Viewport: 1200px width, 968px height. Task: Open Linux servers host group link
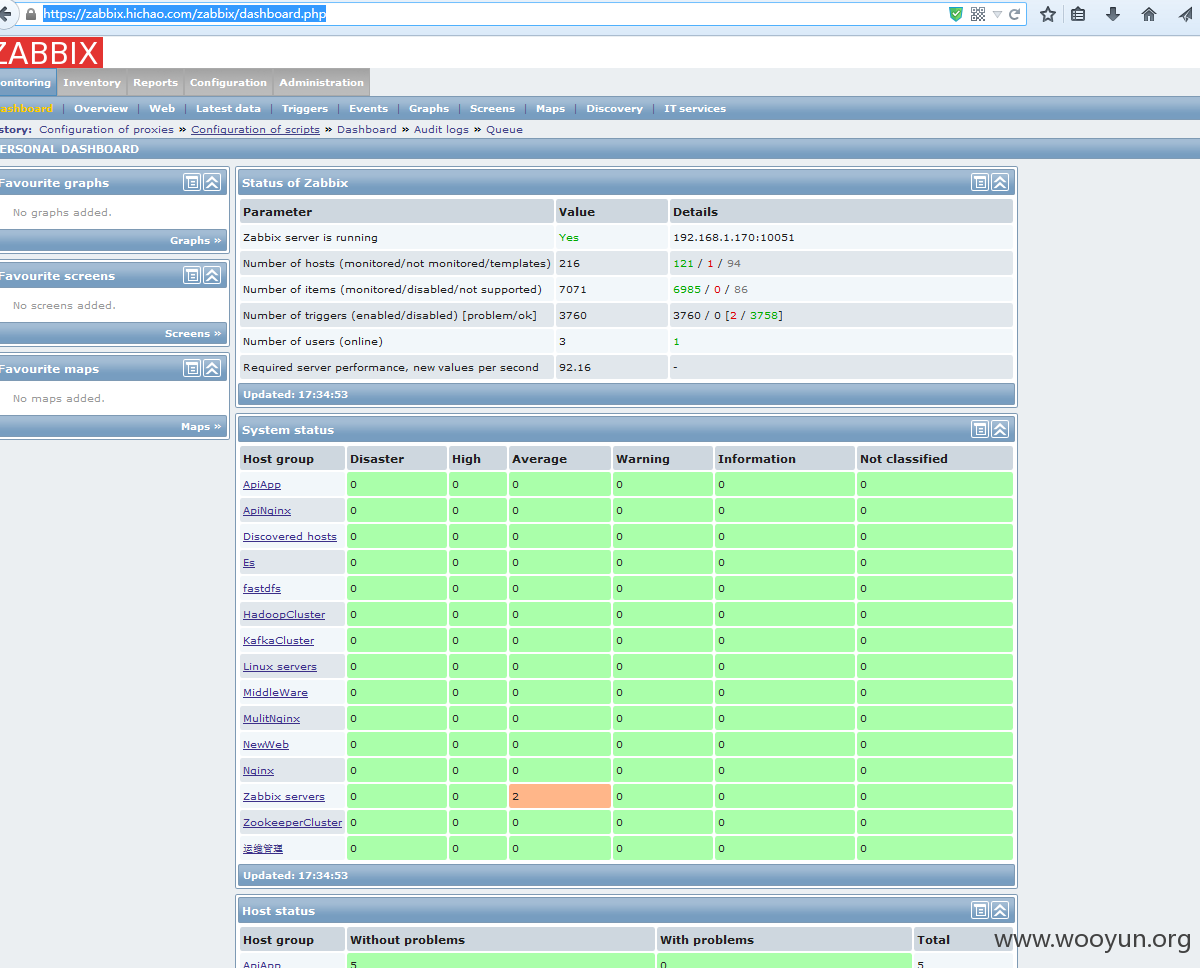tap(280, 666)
